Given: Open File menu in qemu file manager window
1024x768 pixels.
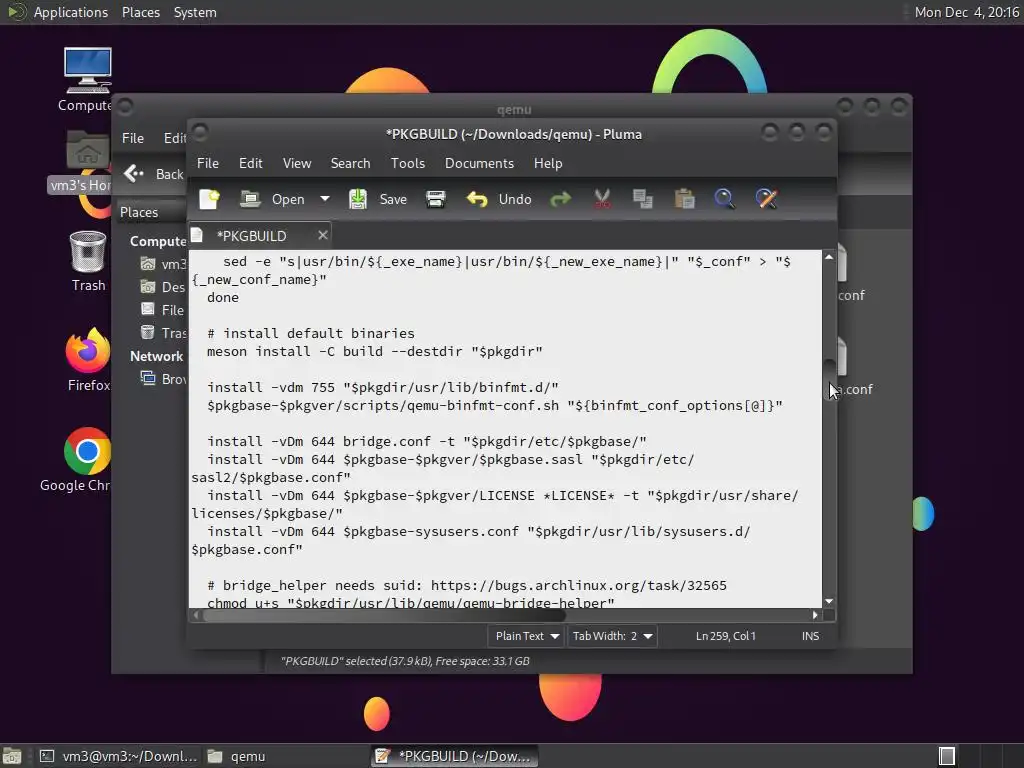Looking at the screenshot, I should point(133,138).
